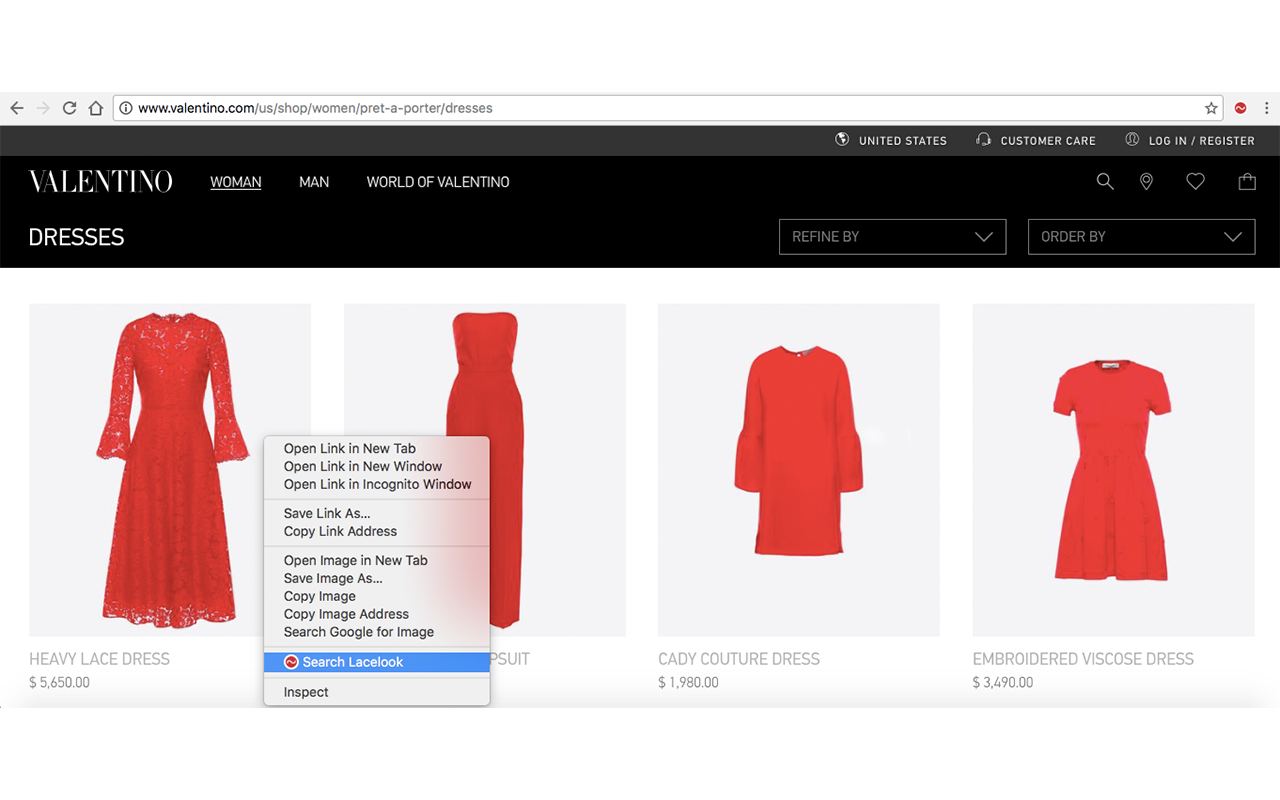Image resolution: width=1280 pixels, height=800 pixels.
Task: Bookmark the page with the star icon
Action: pyautogui.click(x=1210, y=107)
